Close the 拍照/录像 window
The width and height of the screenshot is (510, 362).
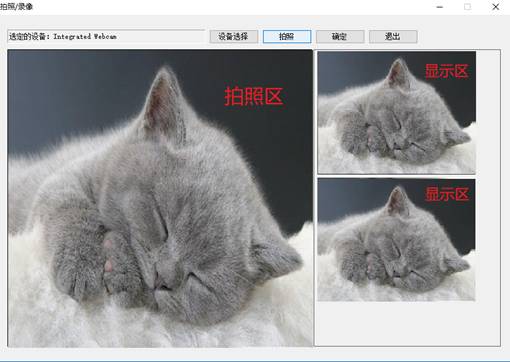point(496,7)
